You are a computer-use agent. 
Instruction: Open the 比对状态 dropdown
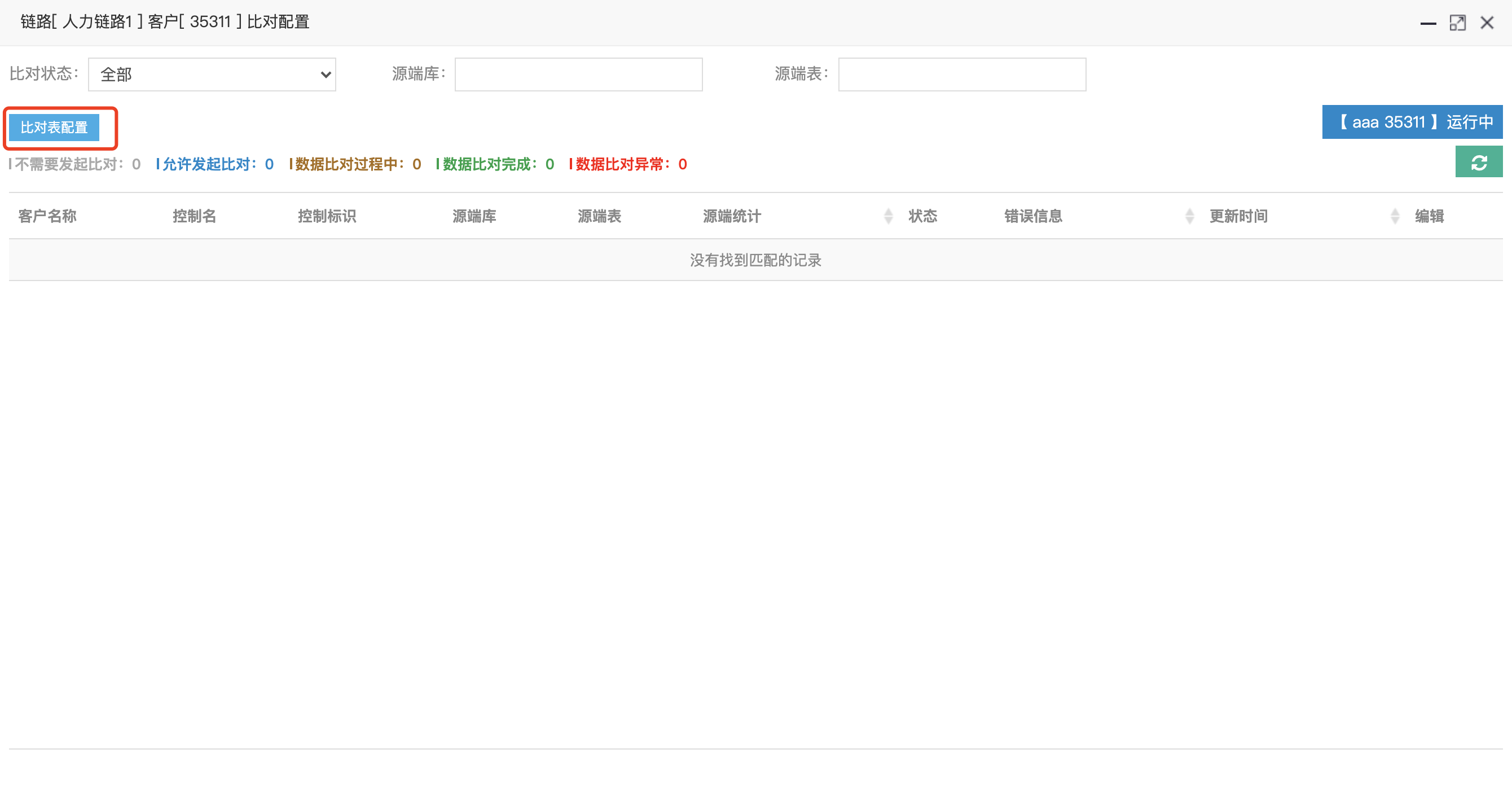(x=212, y=75)
